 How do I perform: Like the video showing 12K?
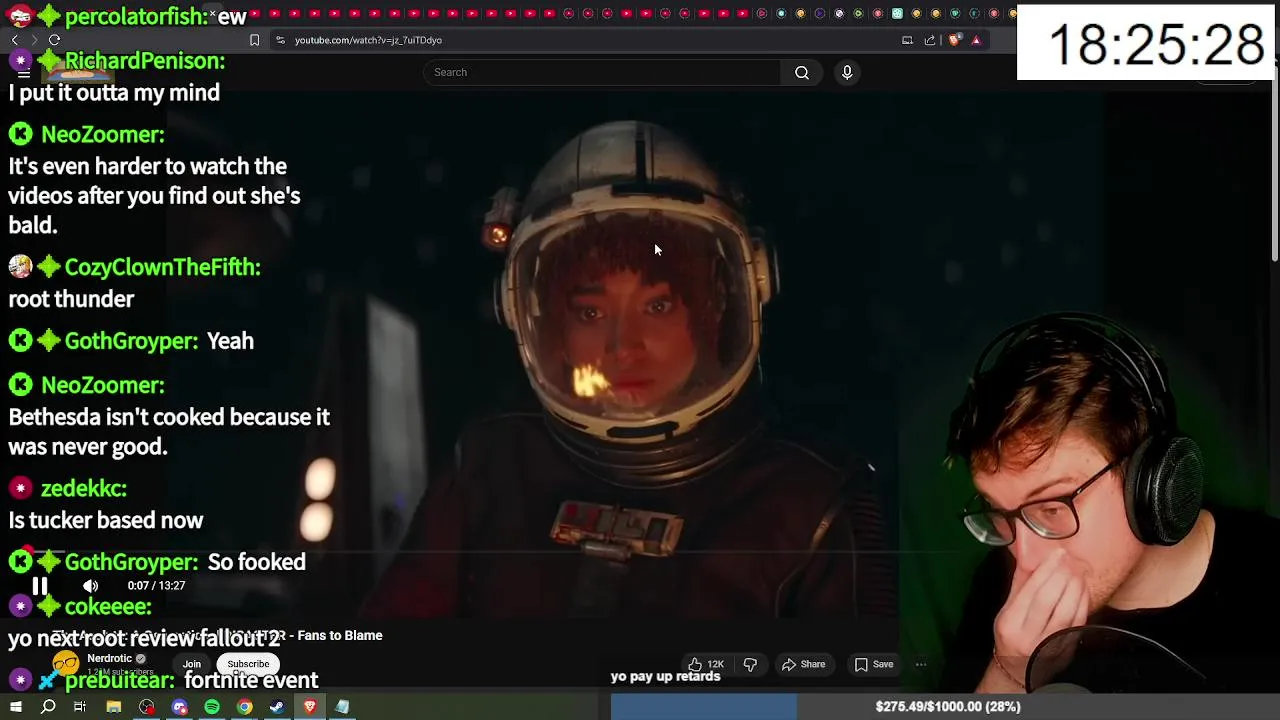click(x=705, y=664)
